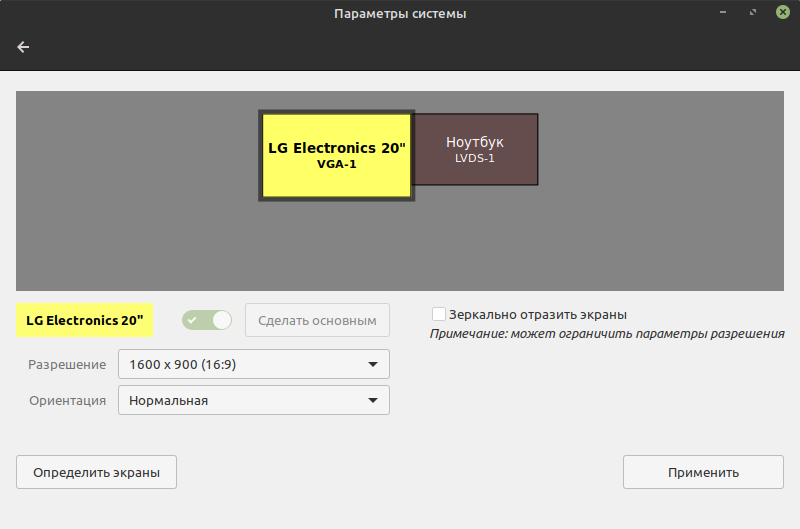
Task: Go back using the arrow icon
Action: (x=23, y=47)
